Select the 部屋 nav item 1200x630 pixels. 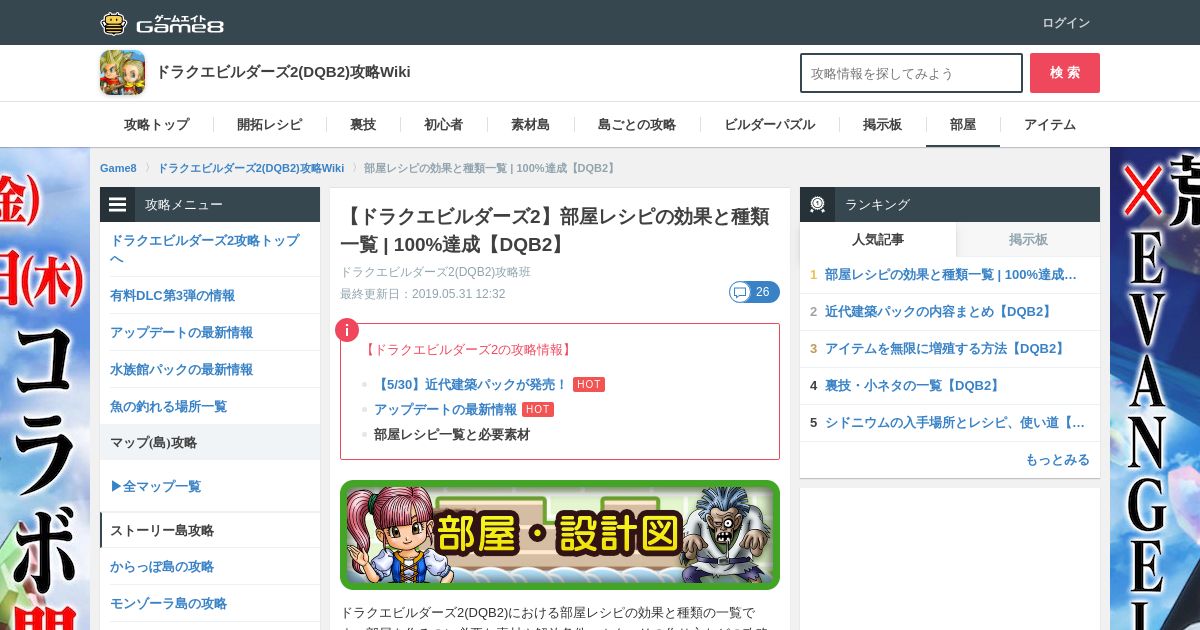coord(963,124)
